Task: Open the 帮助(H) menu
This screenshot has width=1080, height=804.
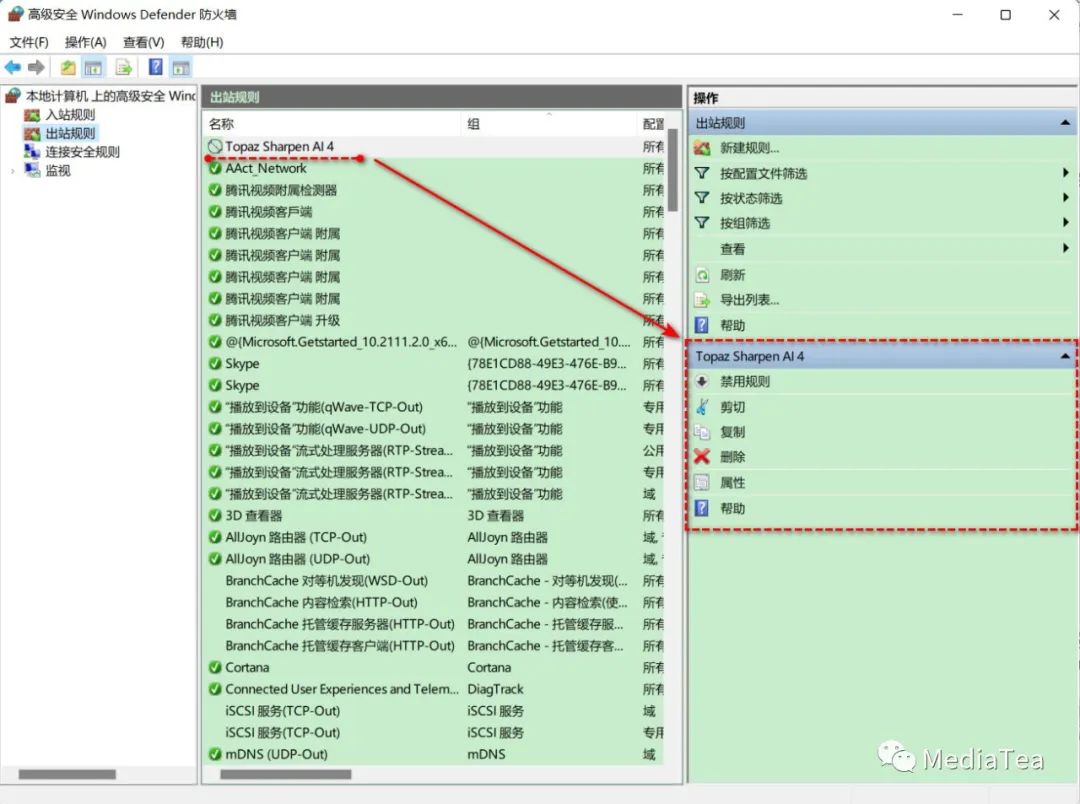Action: (x=202, y=42)
